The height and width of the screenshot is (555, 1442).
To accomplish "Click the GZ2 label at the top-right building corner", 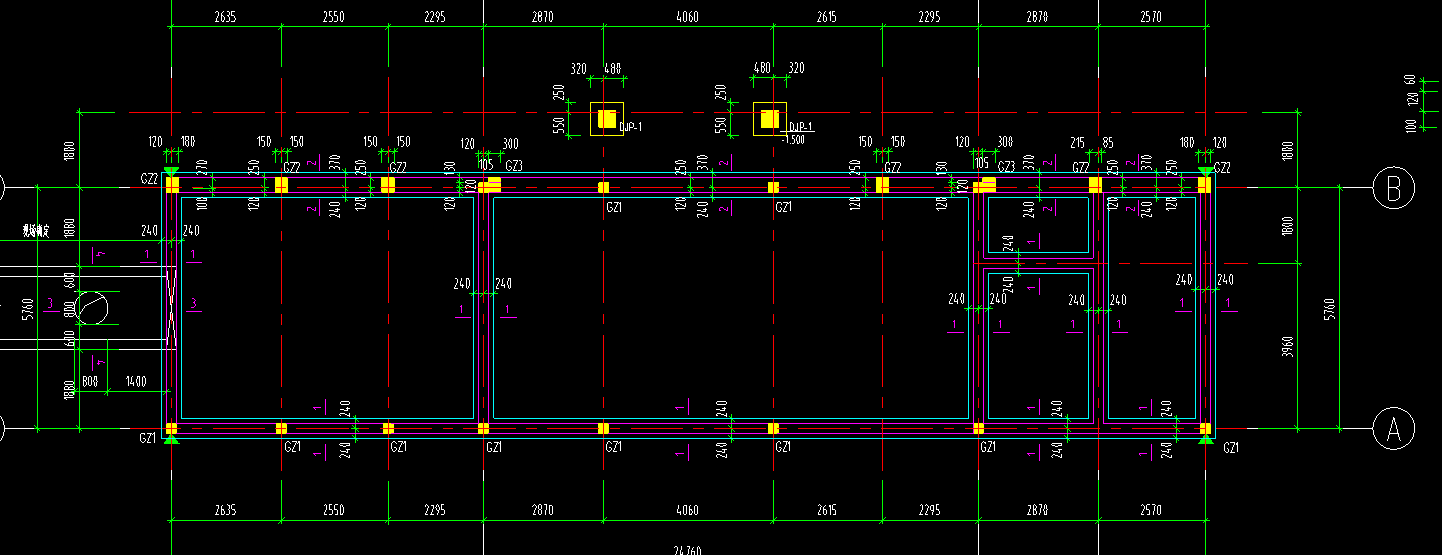I will tap(1222, 168).
